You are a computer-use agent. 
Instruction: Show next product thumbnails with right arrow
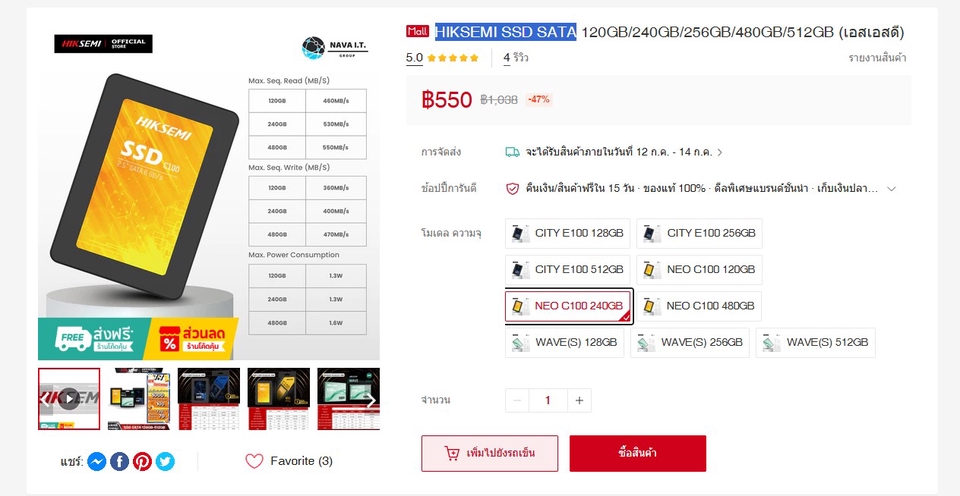point(370,401)
